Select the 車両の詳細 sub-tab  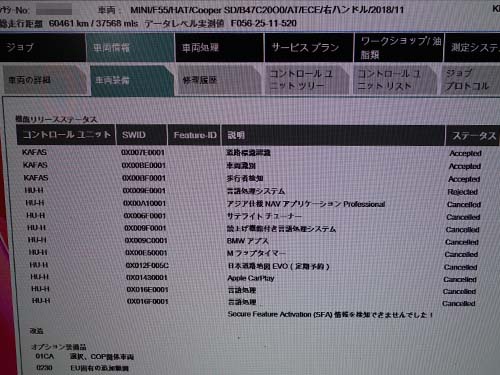click(x=44, y=80)
